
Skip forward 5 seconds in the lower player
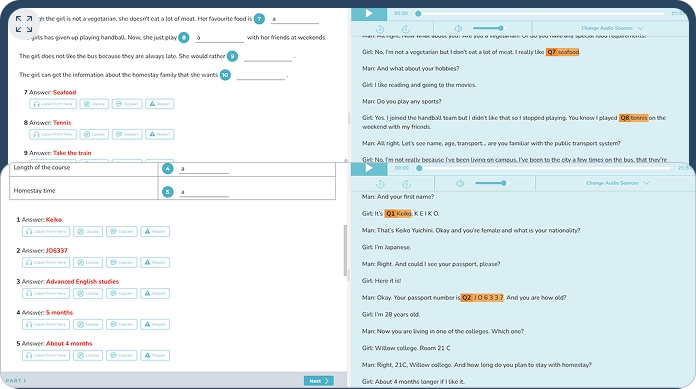[x=407, y=184]
